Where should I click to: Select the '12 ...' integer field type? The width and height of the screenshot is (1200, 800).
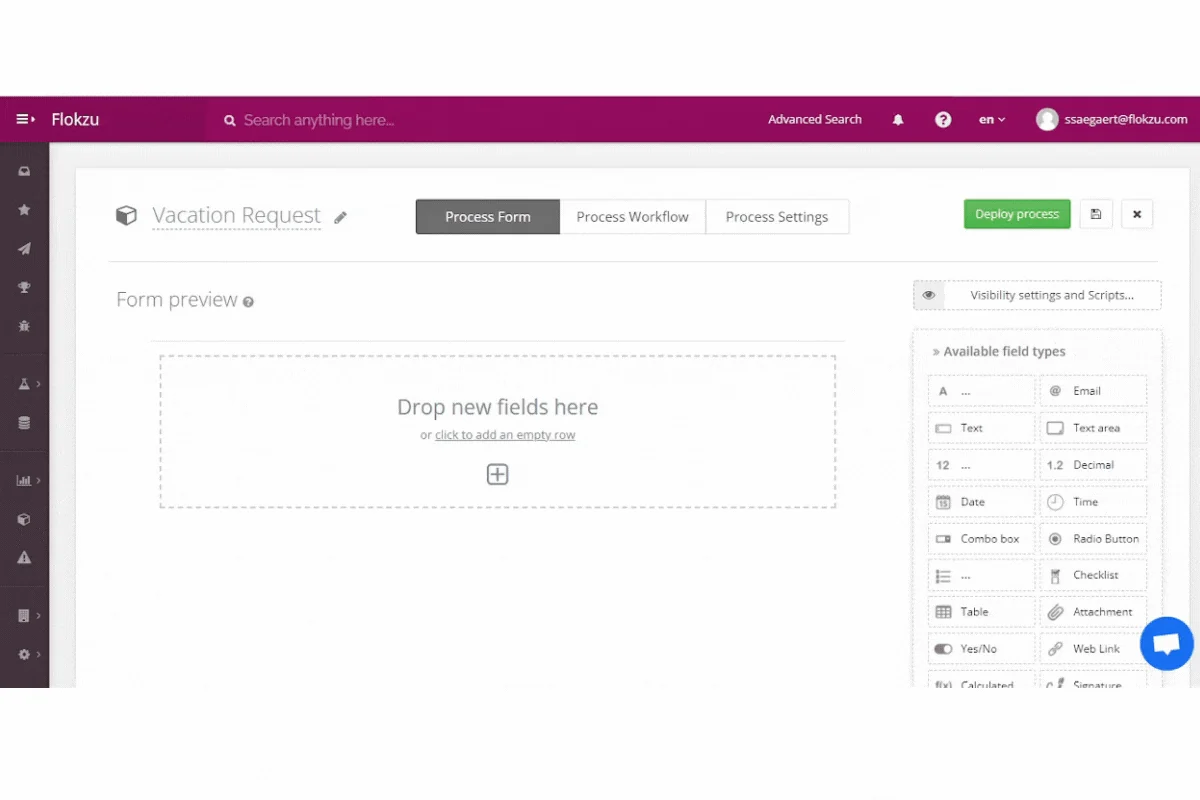[x=981, y=465]
